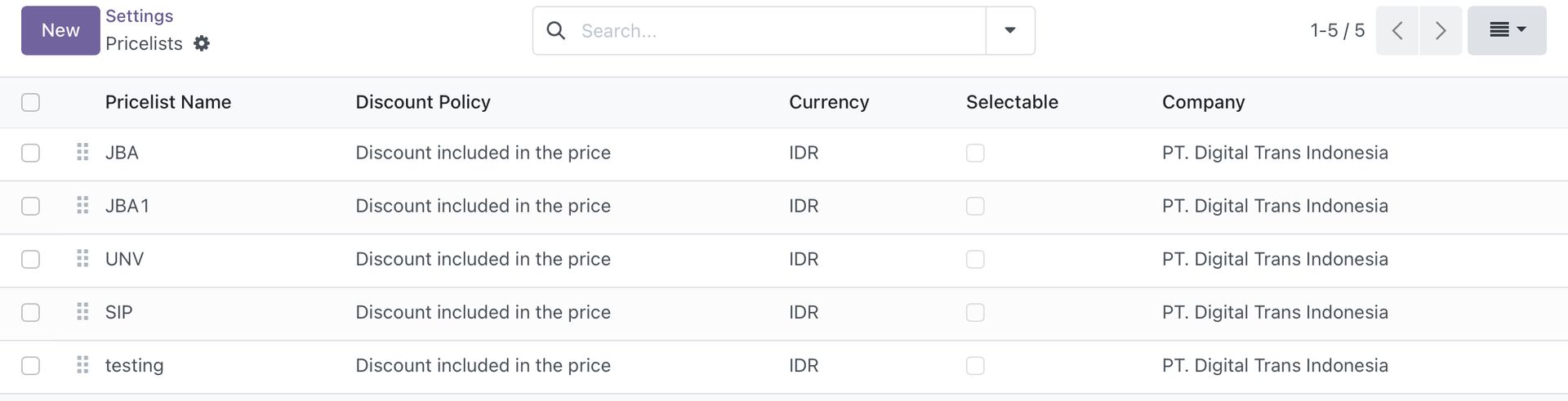Create a New pricelist
The height and width of the screenshot is (401, 1568).
60,31
